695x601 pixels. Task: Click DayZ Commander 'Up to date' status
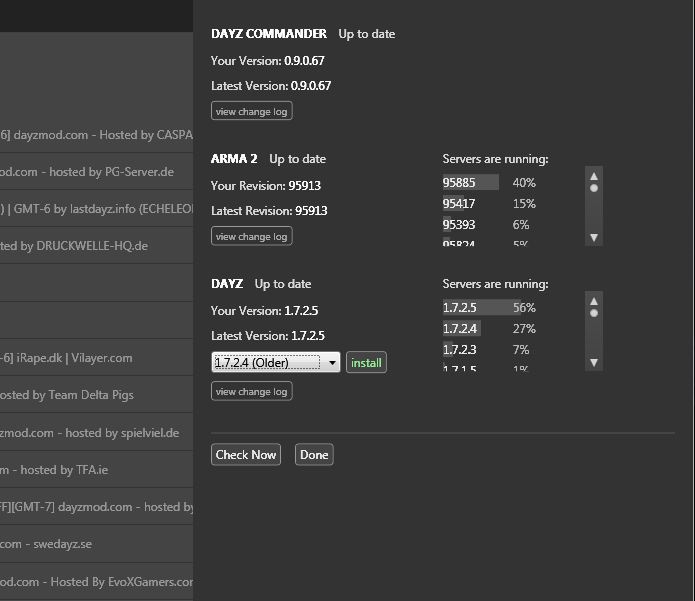tap(367, 34)
